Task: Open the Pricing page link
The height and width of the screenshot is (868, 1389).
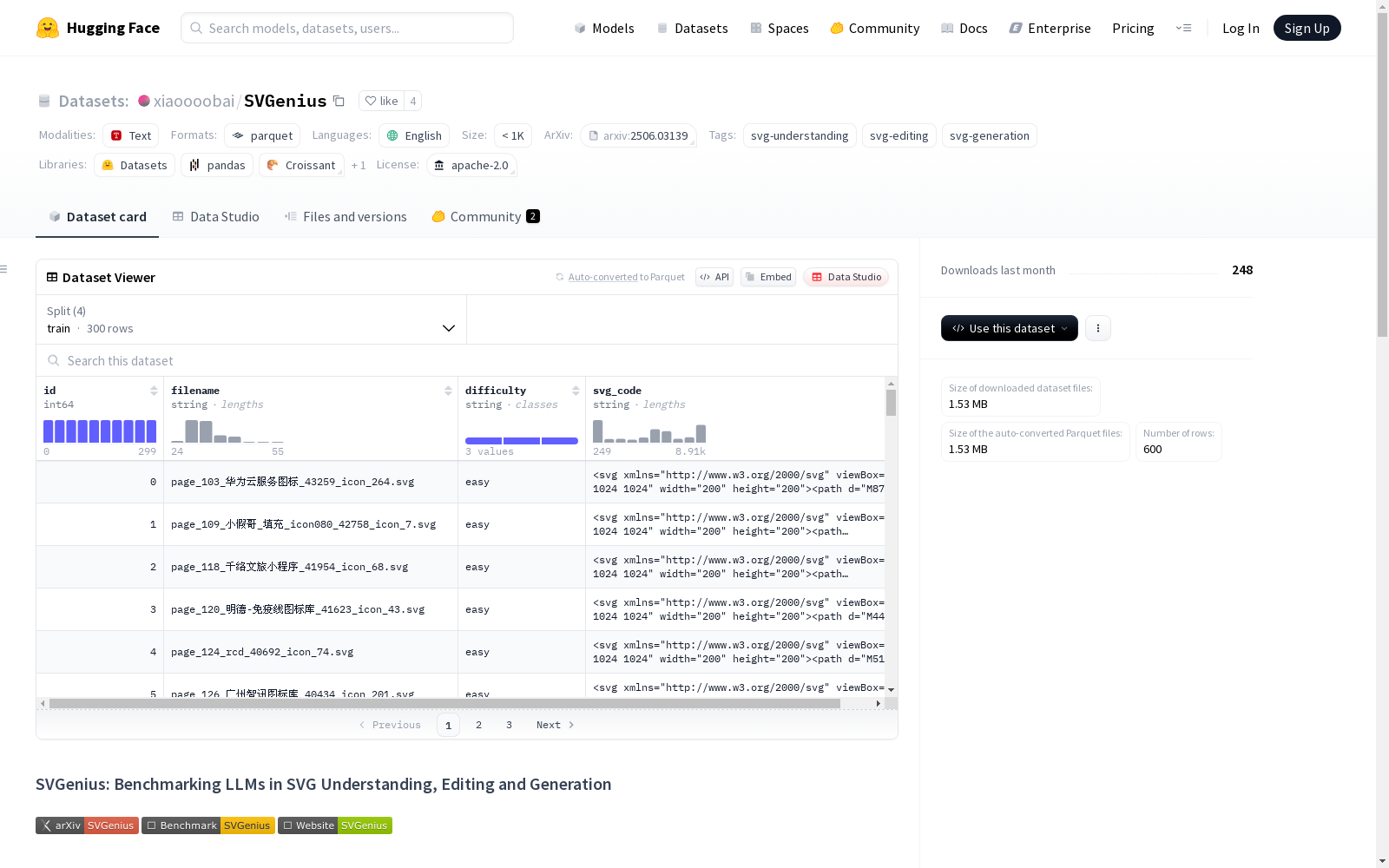Action: [x=1133, y=28]
